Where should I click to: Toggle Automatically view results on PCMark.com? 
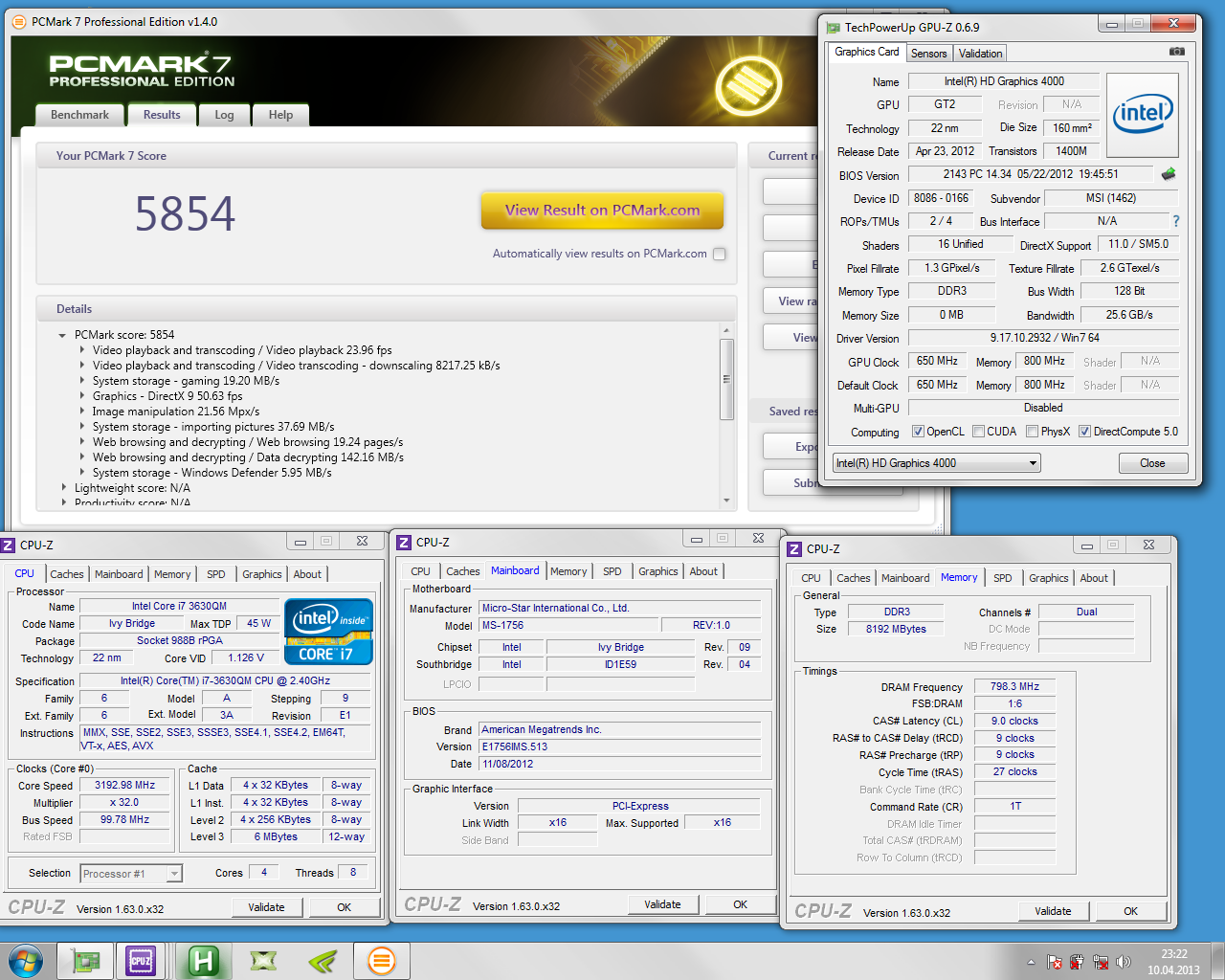(720, 254)
